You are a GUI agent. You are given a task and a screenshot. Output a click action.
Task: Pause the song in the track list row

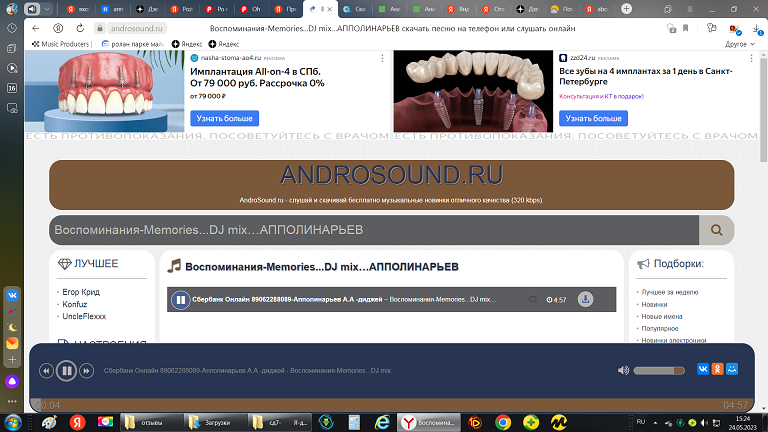click(x=180, y=299)
